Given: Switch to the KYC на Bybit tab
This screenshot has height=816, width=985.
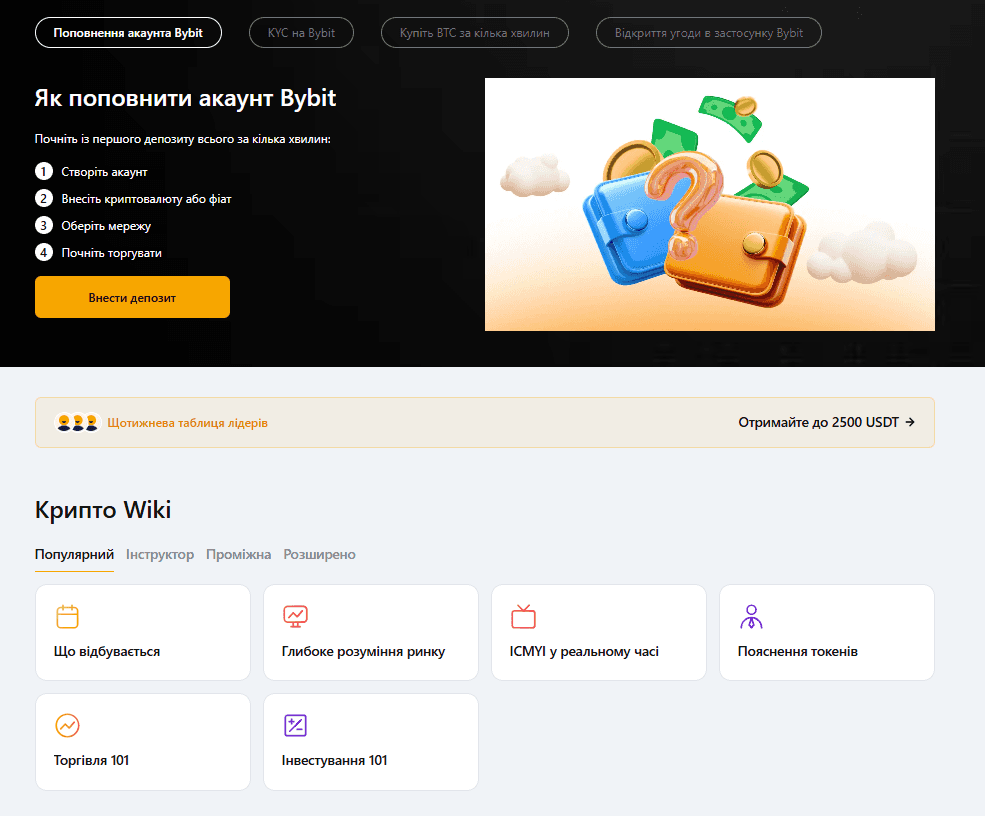Looking at the screenshot, I should point(302,33).
